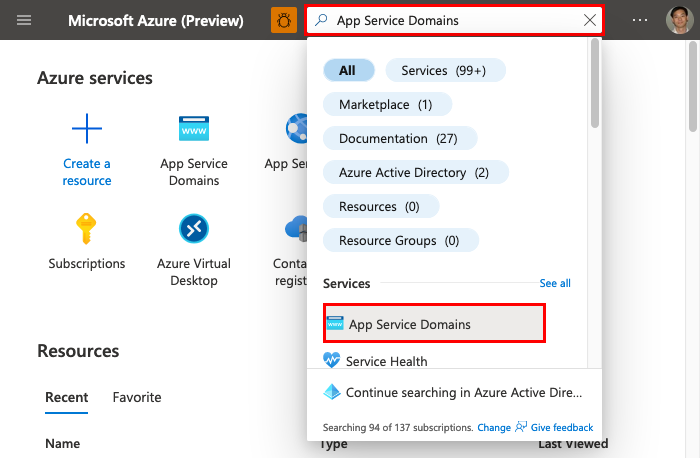The width and height of the screenshot is (700, 458).
Task: Click the orange bug report icon
Action: point(283,20)
